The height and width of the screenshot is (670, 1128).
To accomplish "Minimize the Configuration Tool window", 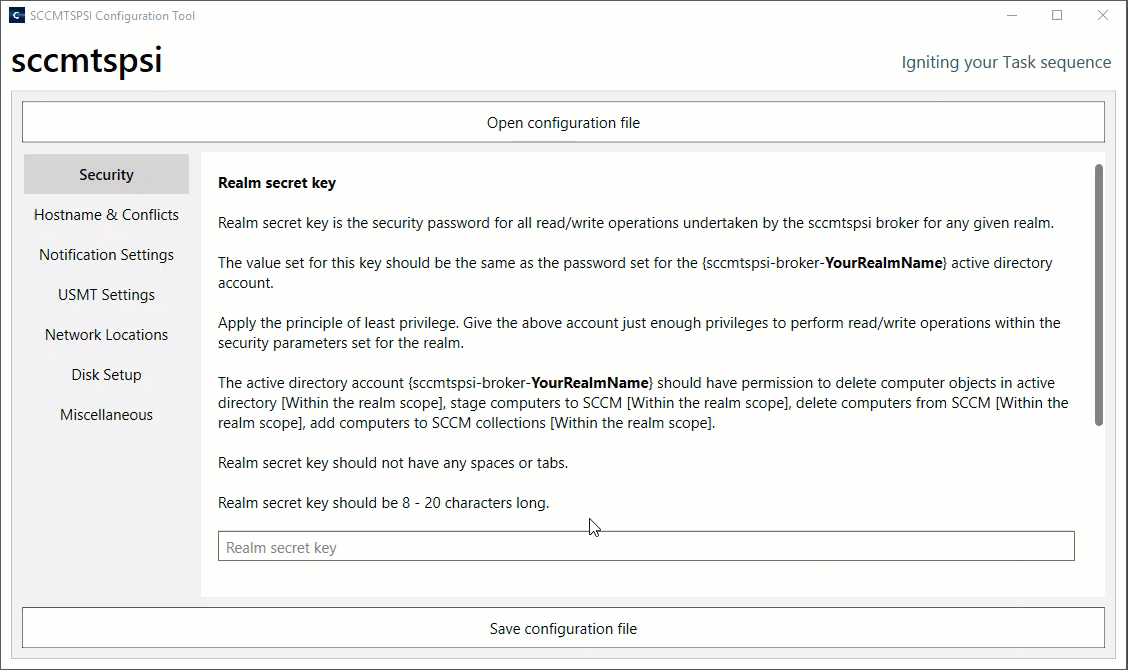I will pos(1012,16).
